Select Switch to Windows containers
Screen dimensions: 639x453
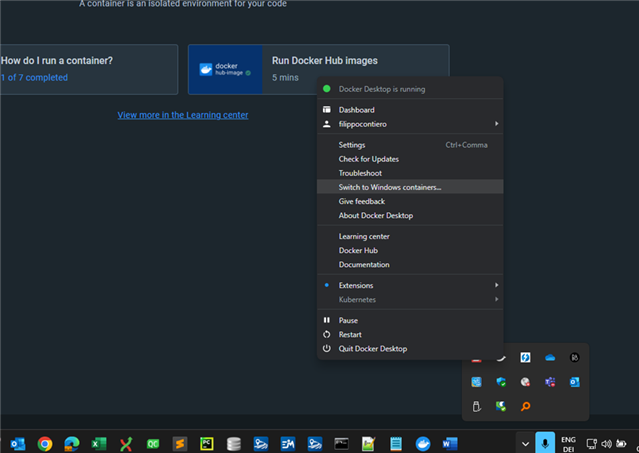(410, 187)
